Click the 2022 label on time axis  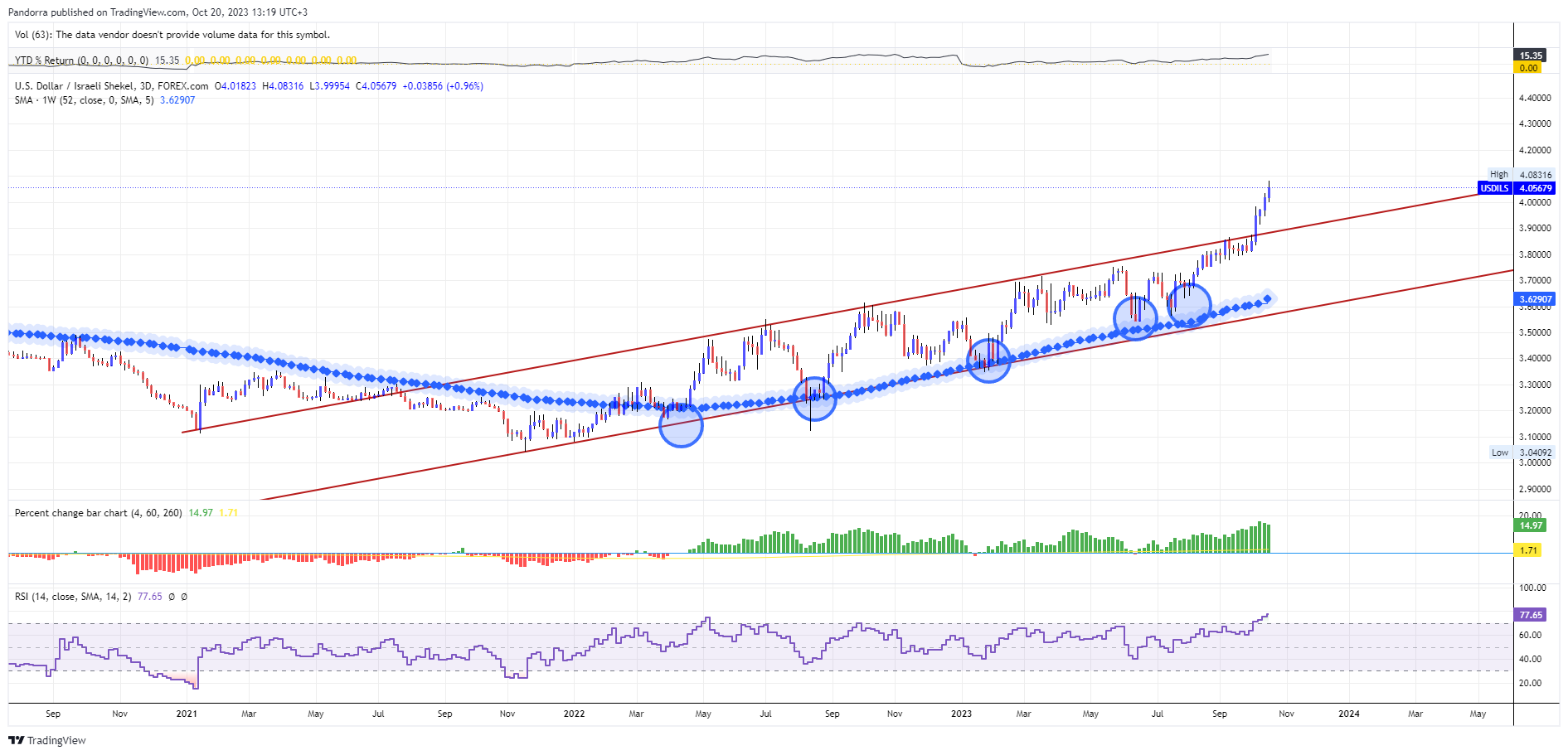click(574, 714)
